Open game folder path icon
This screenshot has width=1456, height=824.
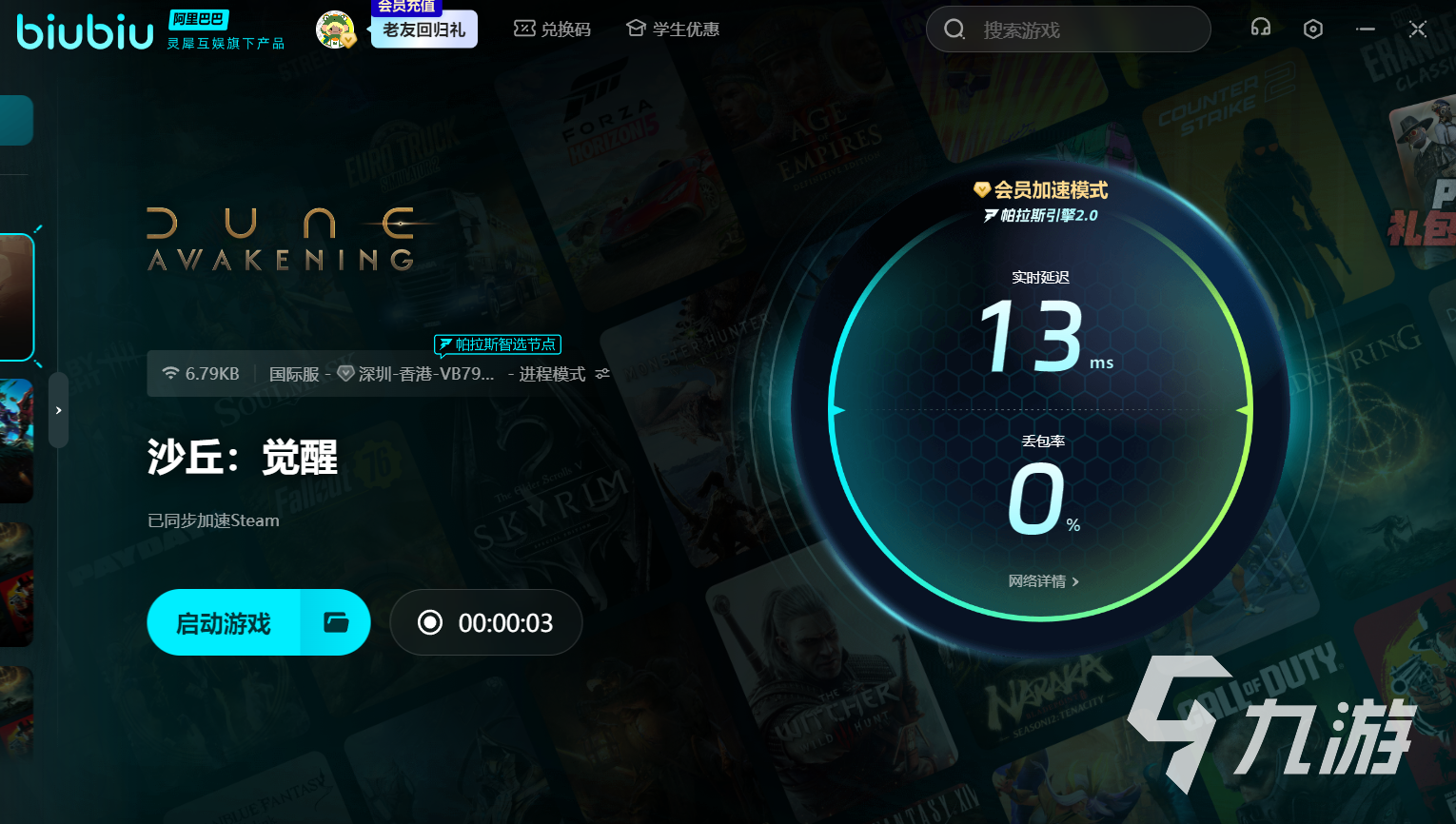[x=336, y=622]
